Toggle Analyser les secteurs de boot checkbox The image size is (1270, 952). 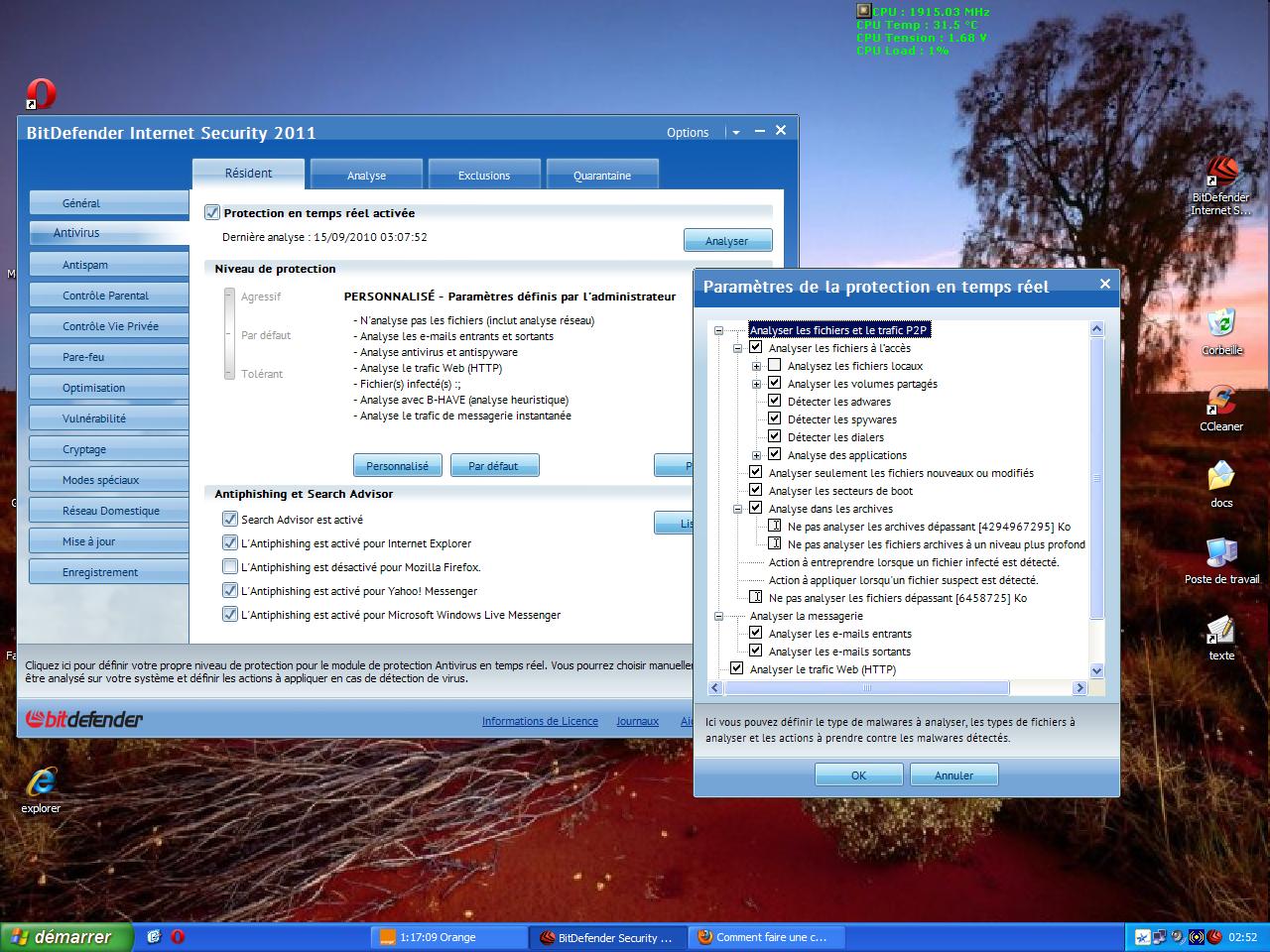[756, 491]
